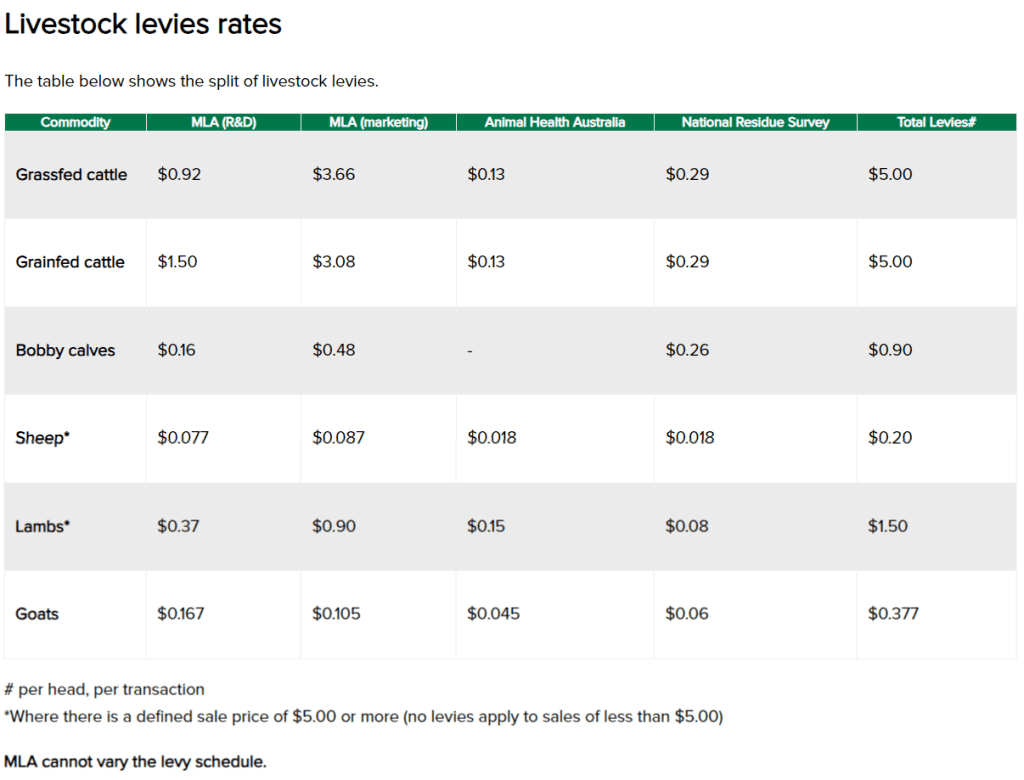Screen dimensions: 1024x780
Task: Click Grainfed cattle MLA R&D value $1.50
Action: pyautogui.click(x=177, y=262)
